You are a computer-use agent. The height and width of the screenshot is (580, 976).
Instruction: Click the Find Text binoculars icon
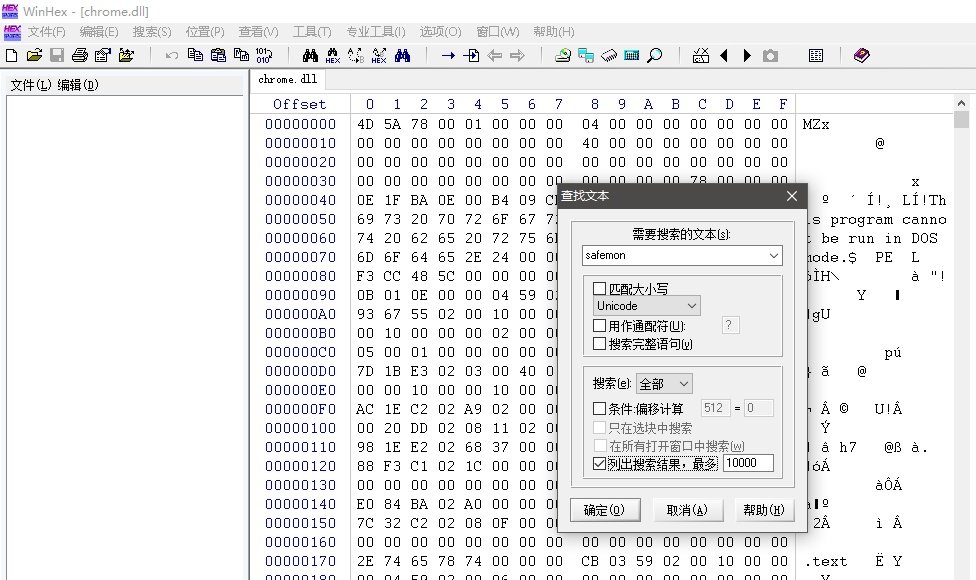pyautogui.click(x=310, y=55)
